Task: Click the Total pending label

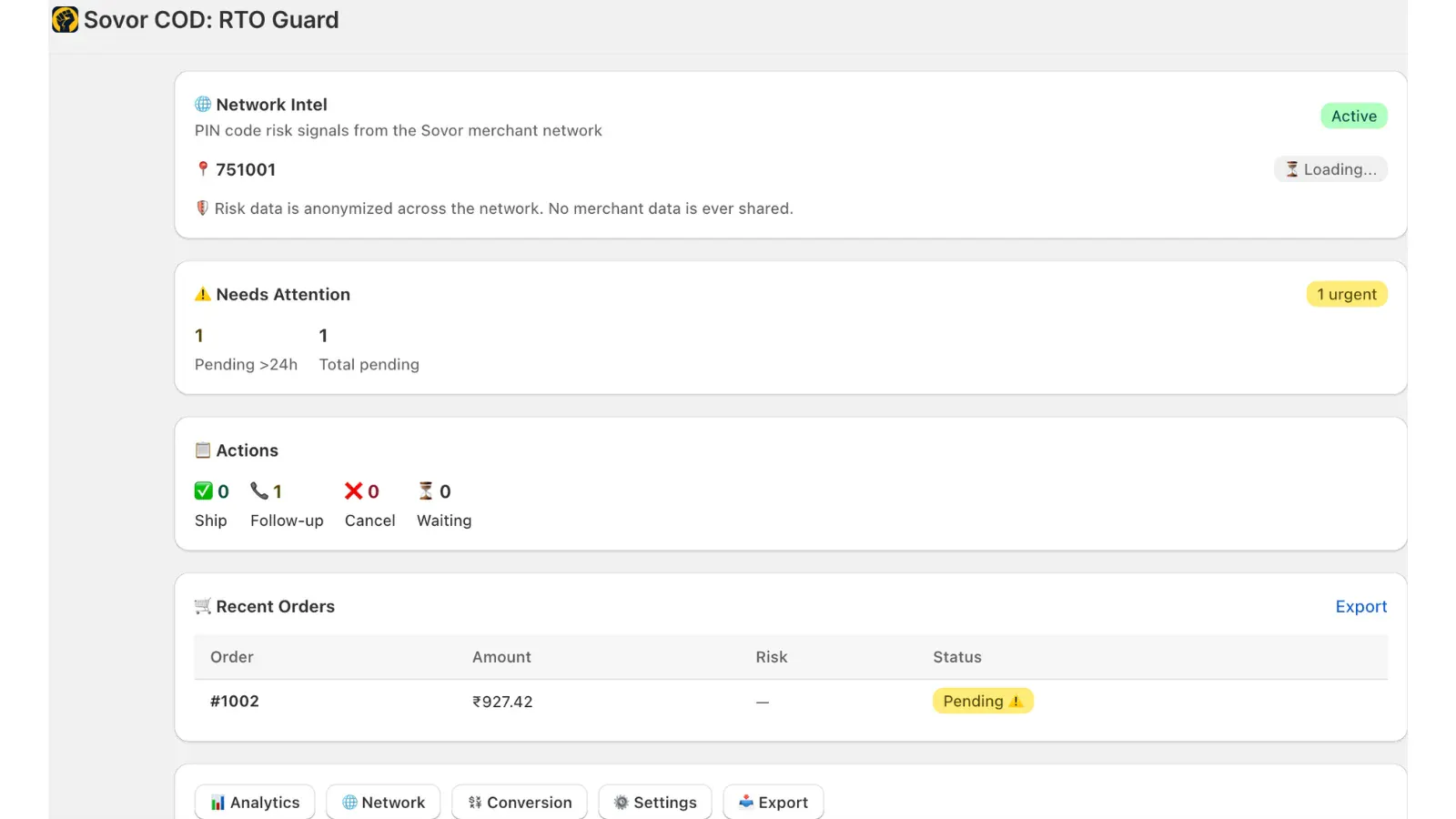Action: click(369, 365)
